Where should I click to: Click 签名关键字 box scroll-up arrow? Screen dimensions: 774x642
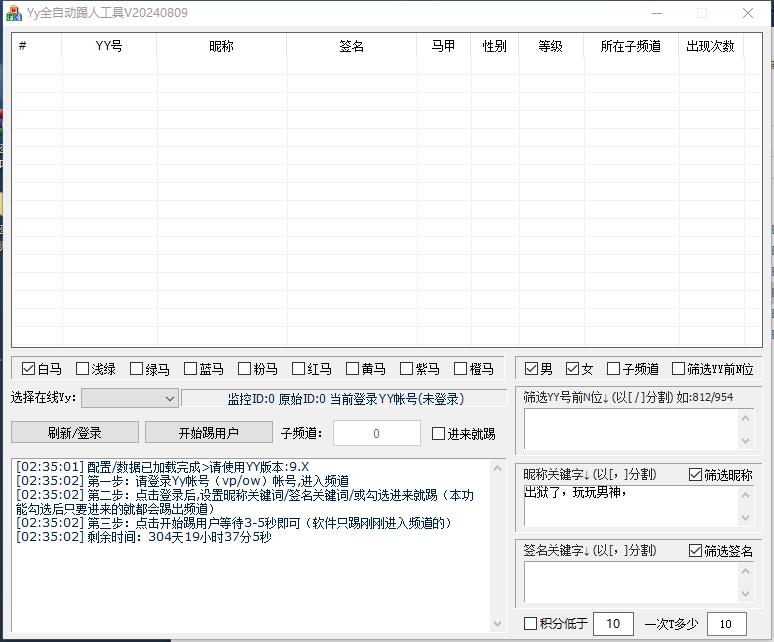745,571
